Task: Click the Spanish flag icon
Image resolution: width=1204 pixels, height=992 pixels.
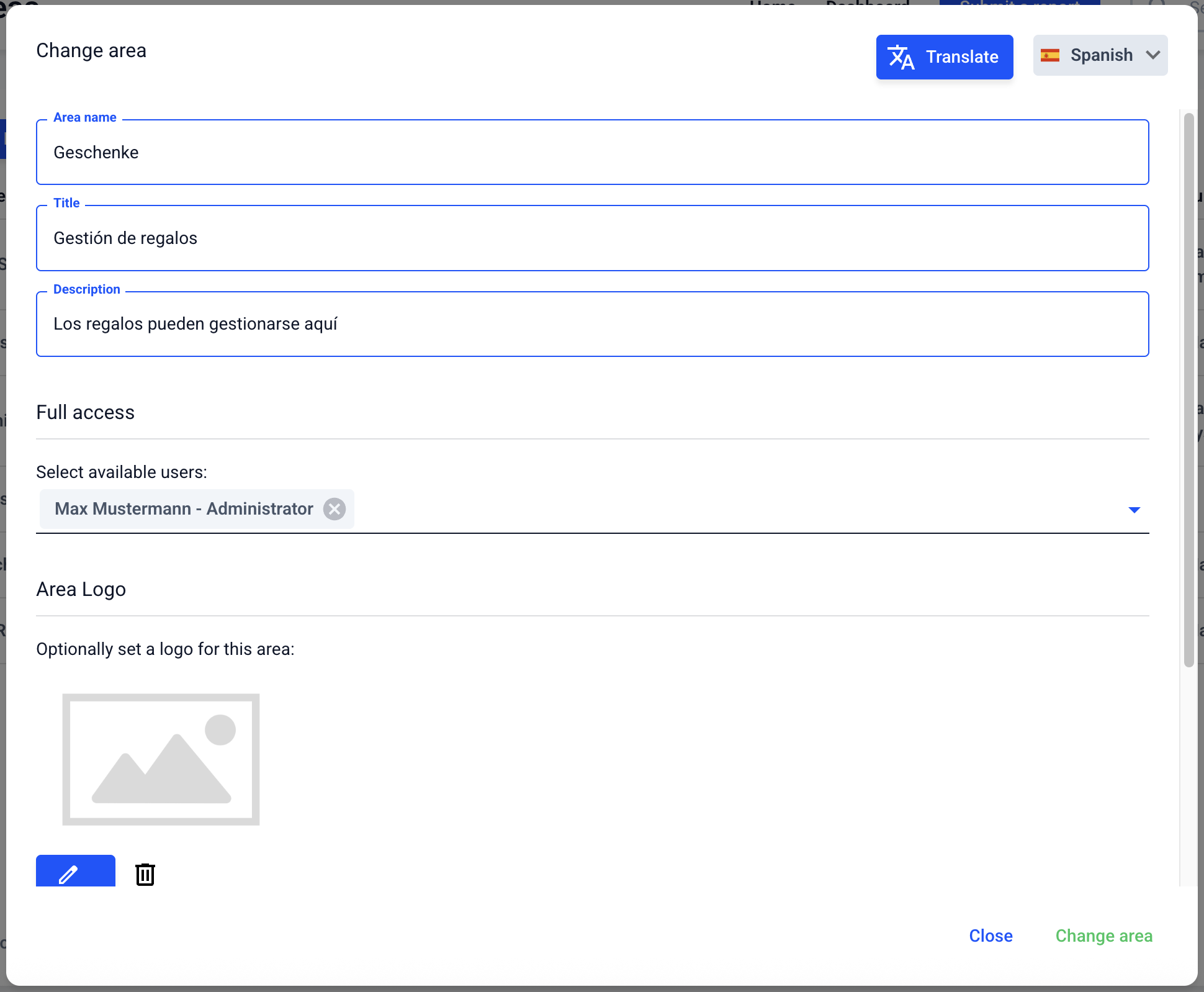Action: point(1049,55)
